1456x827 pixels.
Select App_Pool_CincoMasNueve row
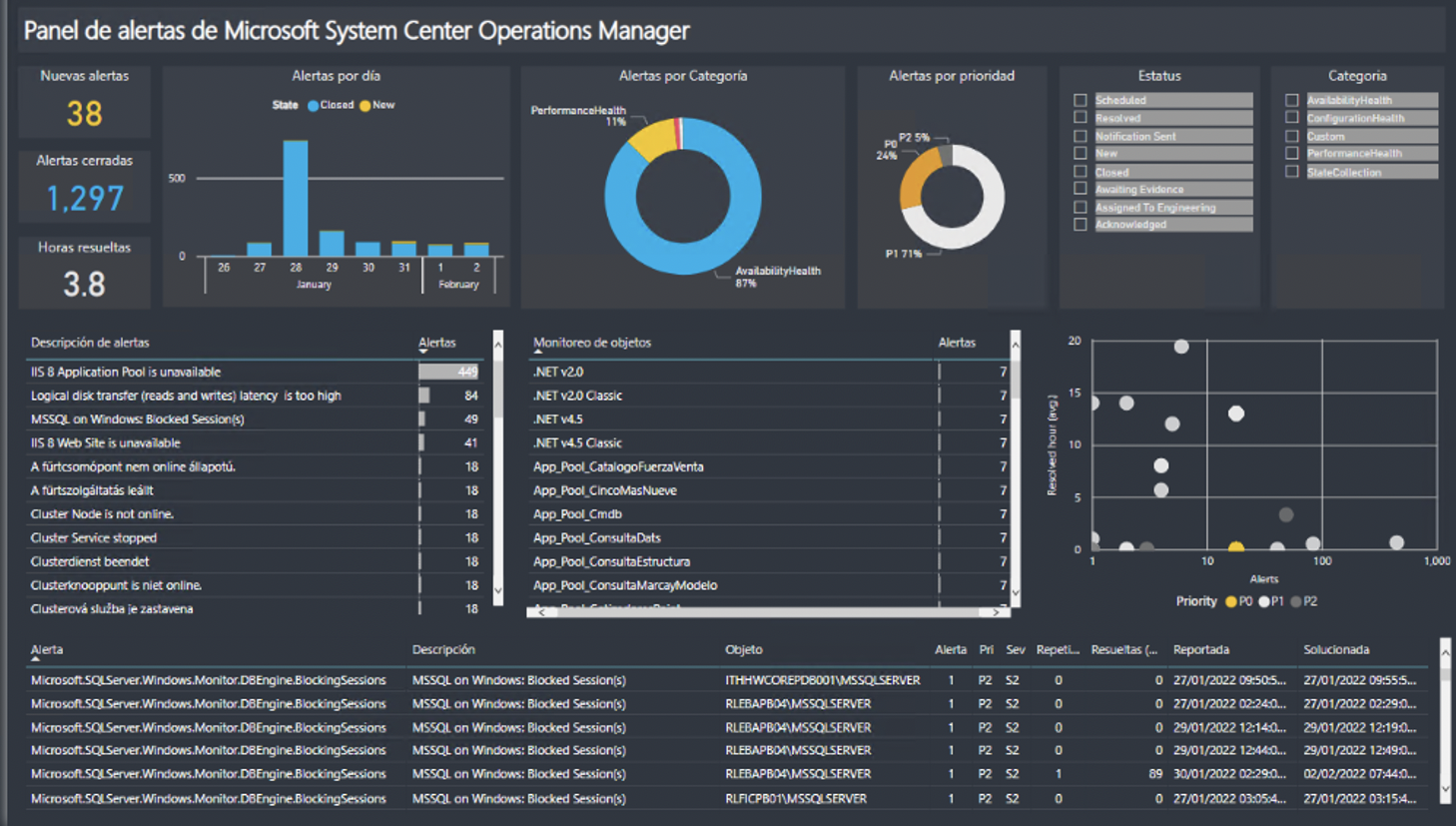point(769,490)
